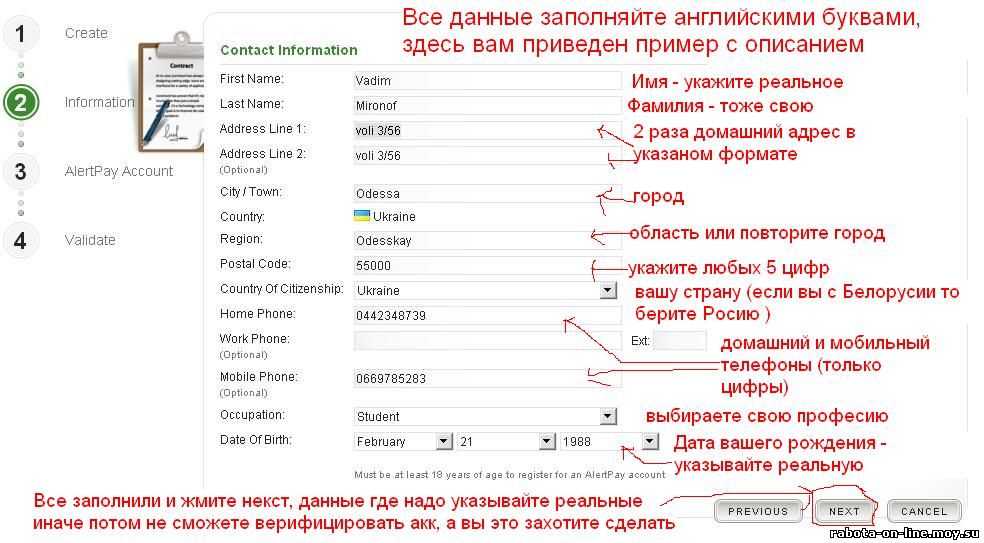
Task: Open the Country Of Citizenship dropdown
Action: point(608,290)
